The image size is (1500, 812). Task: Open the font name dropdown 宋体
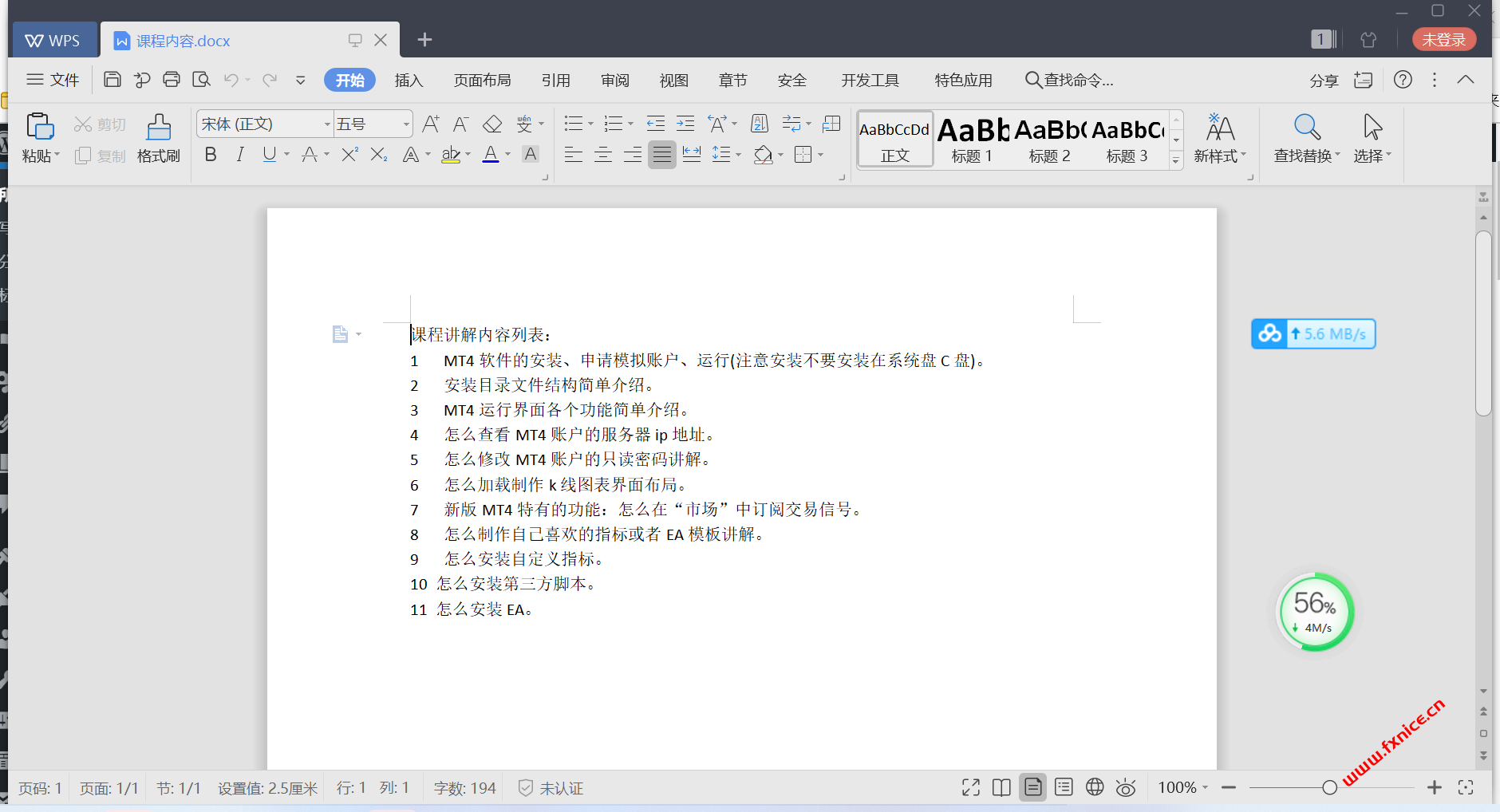click(x=327, y=124)
